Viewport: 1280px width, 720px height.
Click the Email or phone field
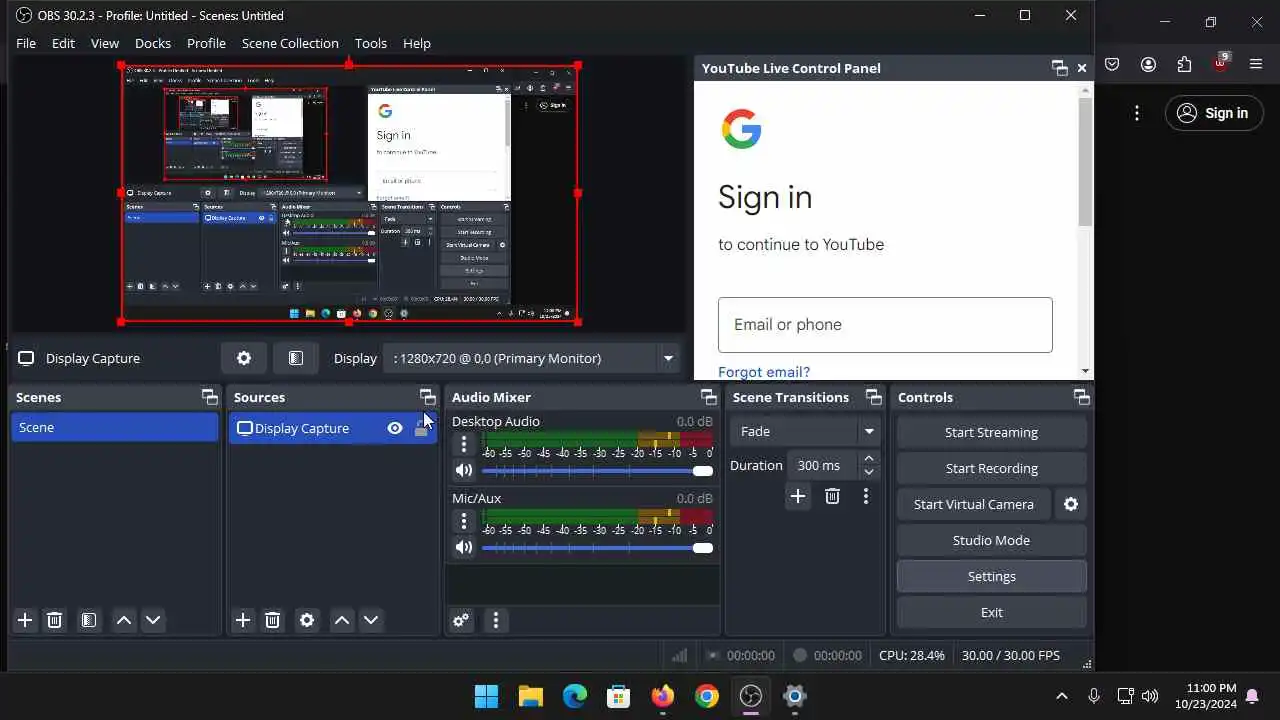(885, 324)
